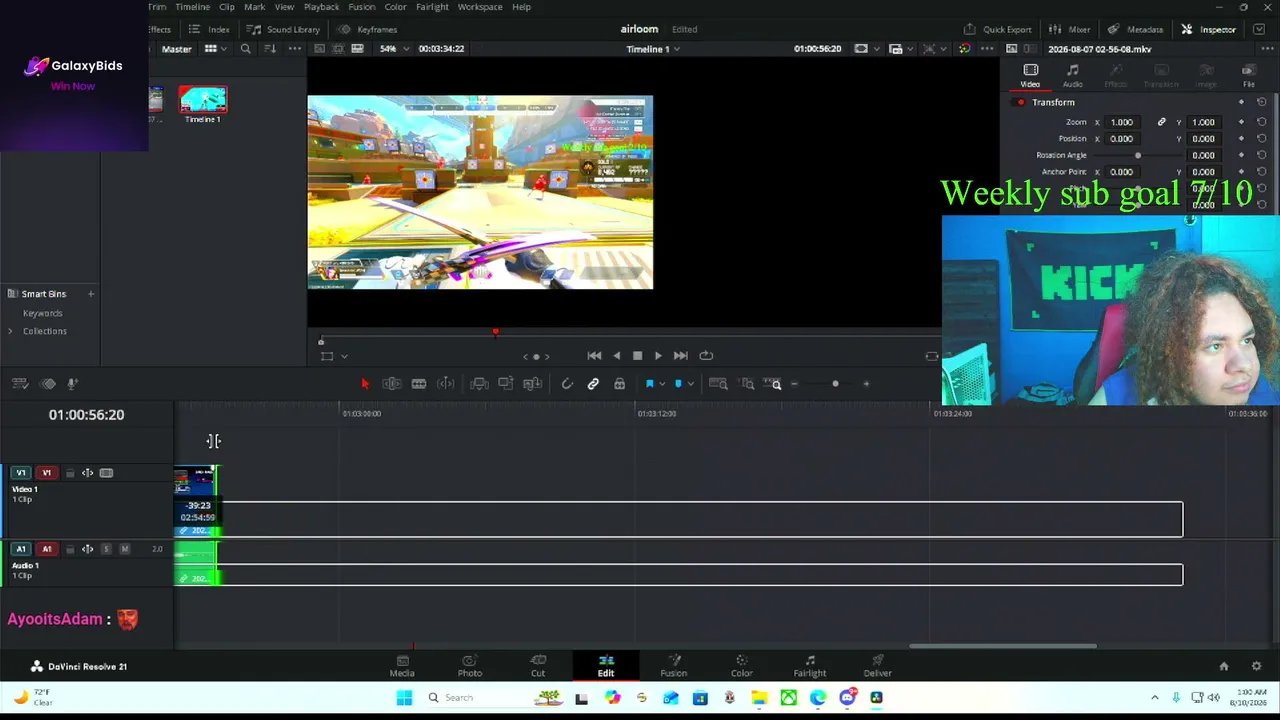The height and width of the screenshot is (720, 1280).
Task: Open media pool view mode dropdown
Action: click(216, 49)
